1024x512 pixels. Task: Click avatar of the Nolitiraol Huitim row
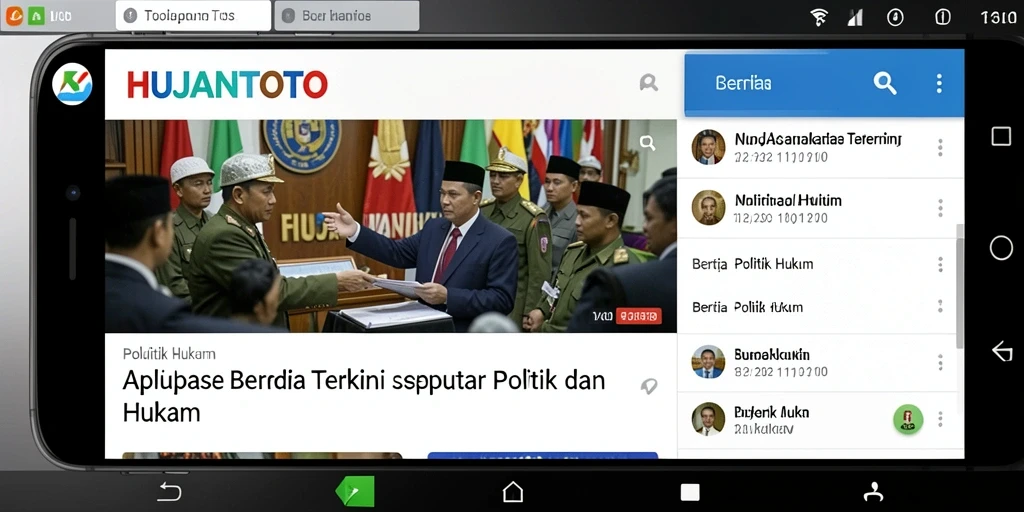click(x=709, y=208)
